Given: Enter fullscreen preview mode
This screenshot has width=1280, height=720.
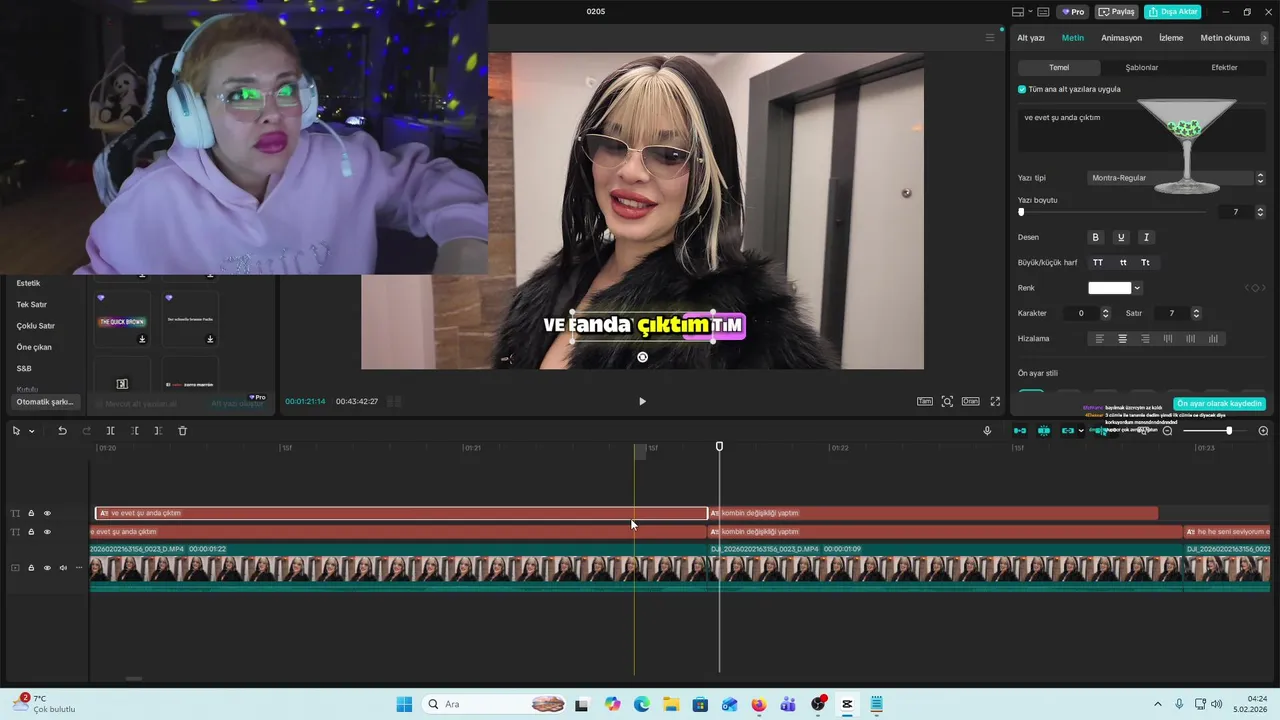Looking at the screenshot, I should pyautogui.click(x=995, y=401).
